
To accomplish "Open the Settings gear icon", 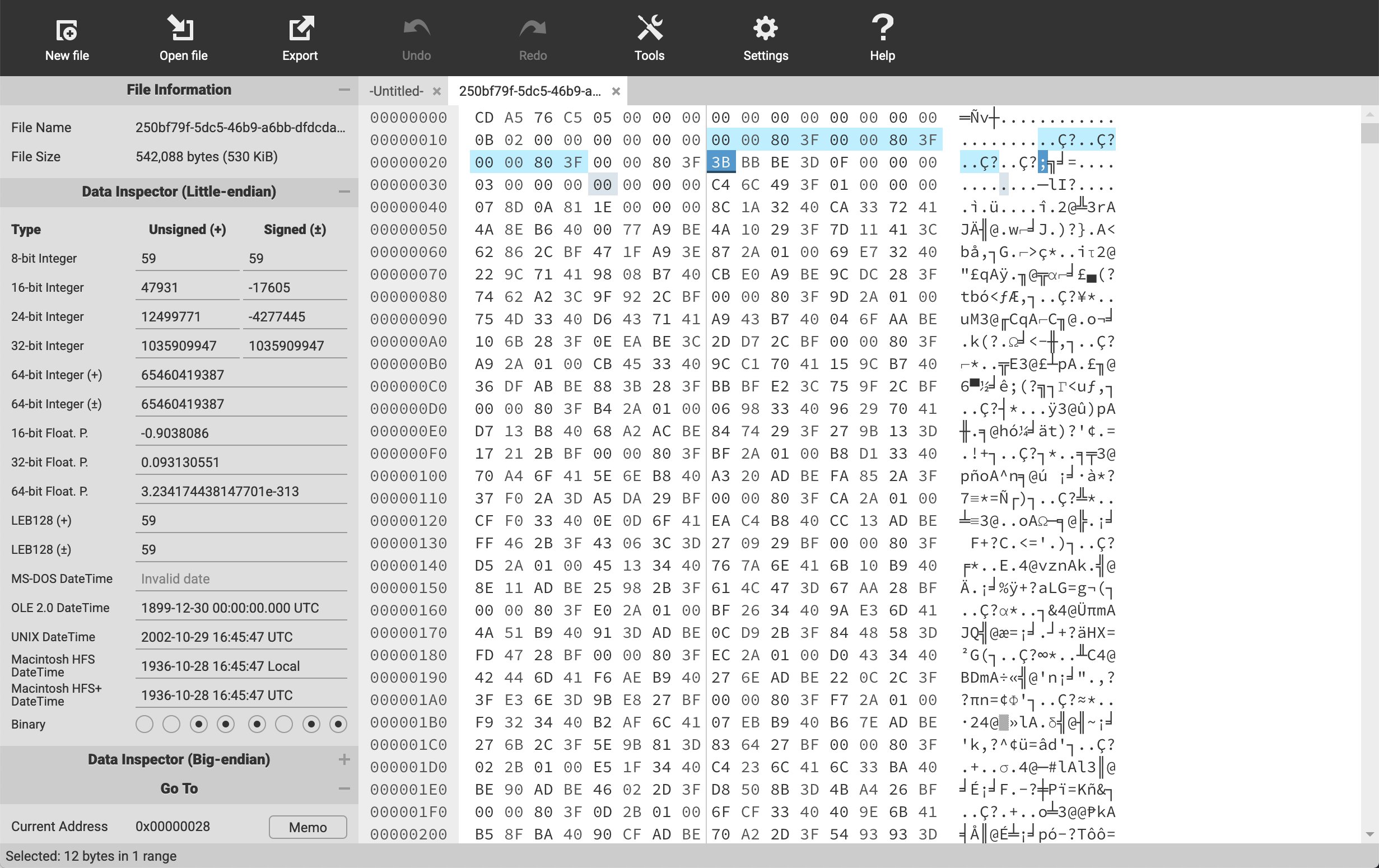I will coord(766,28).
